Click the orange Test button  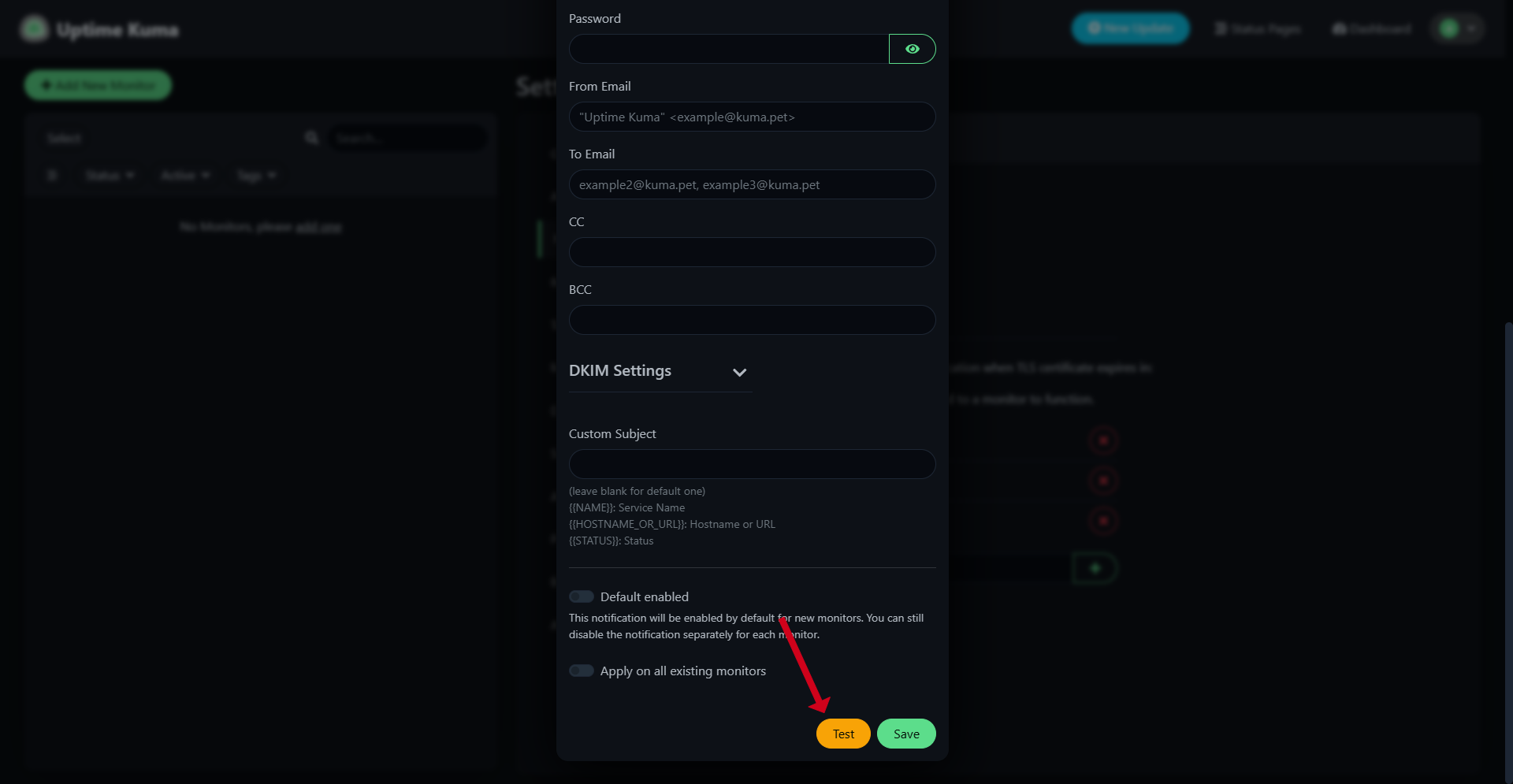[x=843, y=734]
